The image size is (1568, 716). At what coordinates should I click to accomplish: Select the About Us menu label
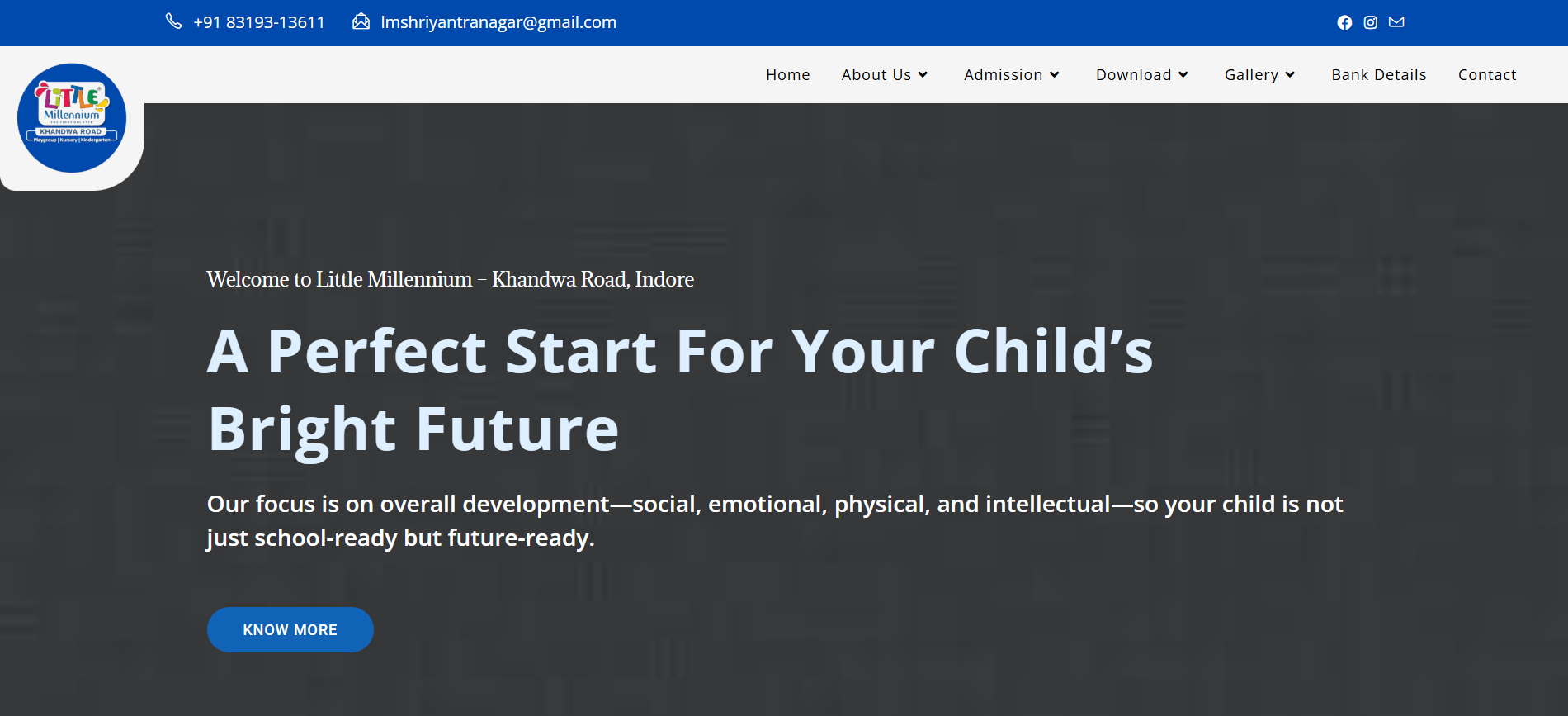coord(876,75)
